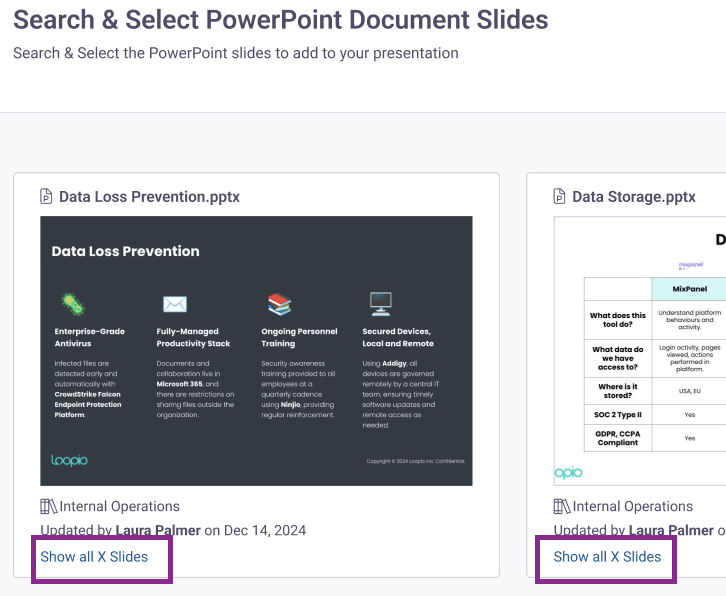Viewport: 726px width, 596px height.
Task: Select the Data Loss Prevention slide thumbnail
Action: tap(256, 351)
